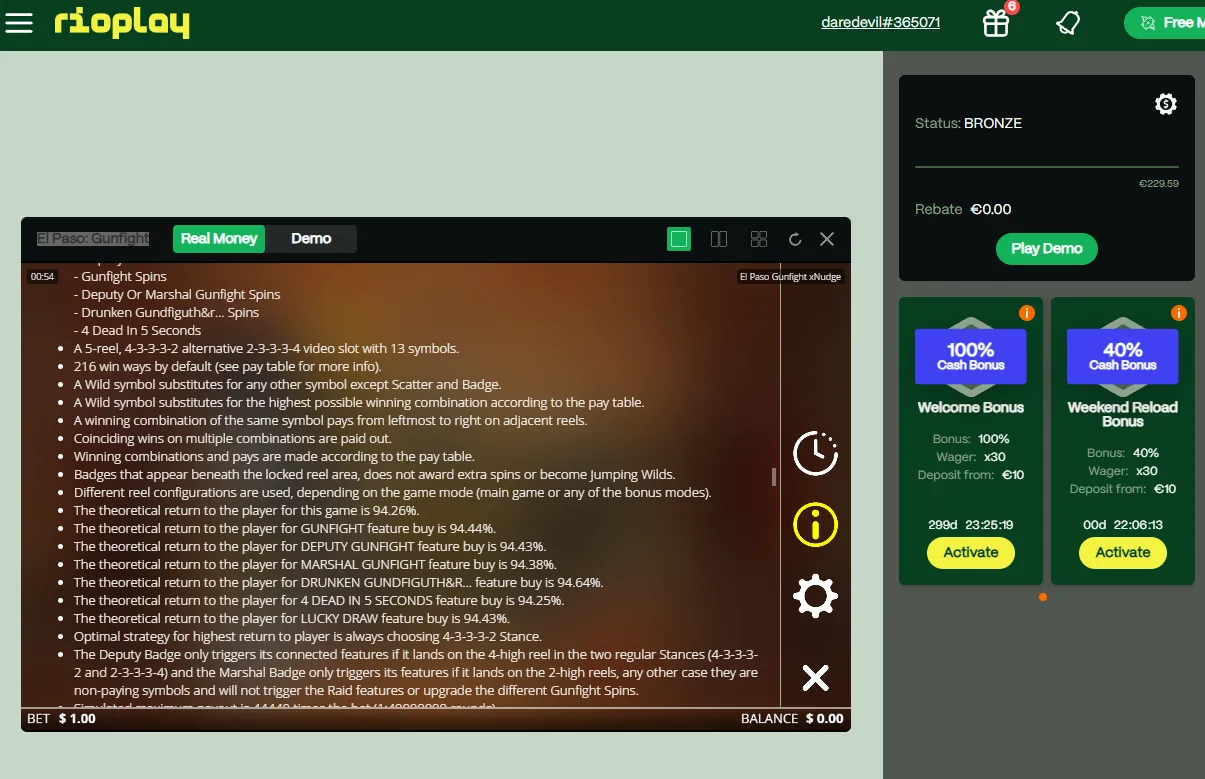Click the Welcome Bonus title
This screenshot has height=779, width=1205.
click(x=971, y=408)
